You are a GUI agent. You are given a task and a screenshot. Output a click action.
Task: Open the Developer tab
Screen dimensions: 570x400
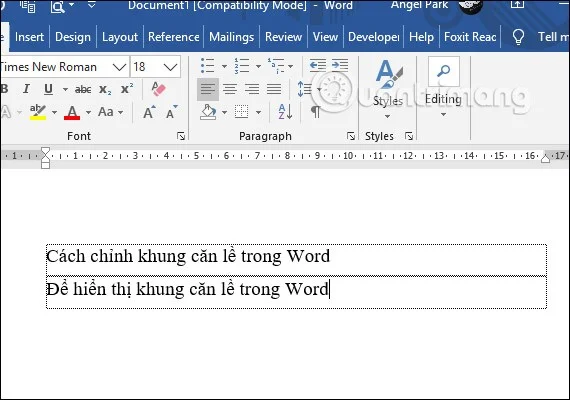coord(373,37)
